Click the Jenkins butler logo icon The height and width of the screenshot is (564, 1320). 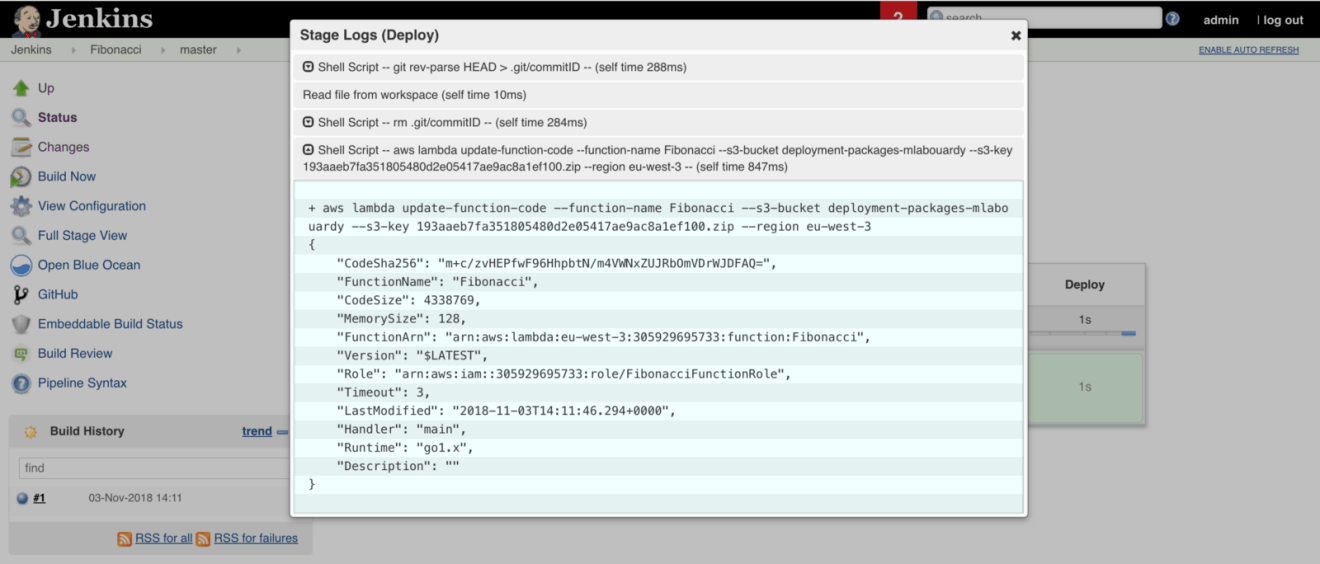coord(27,19)
